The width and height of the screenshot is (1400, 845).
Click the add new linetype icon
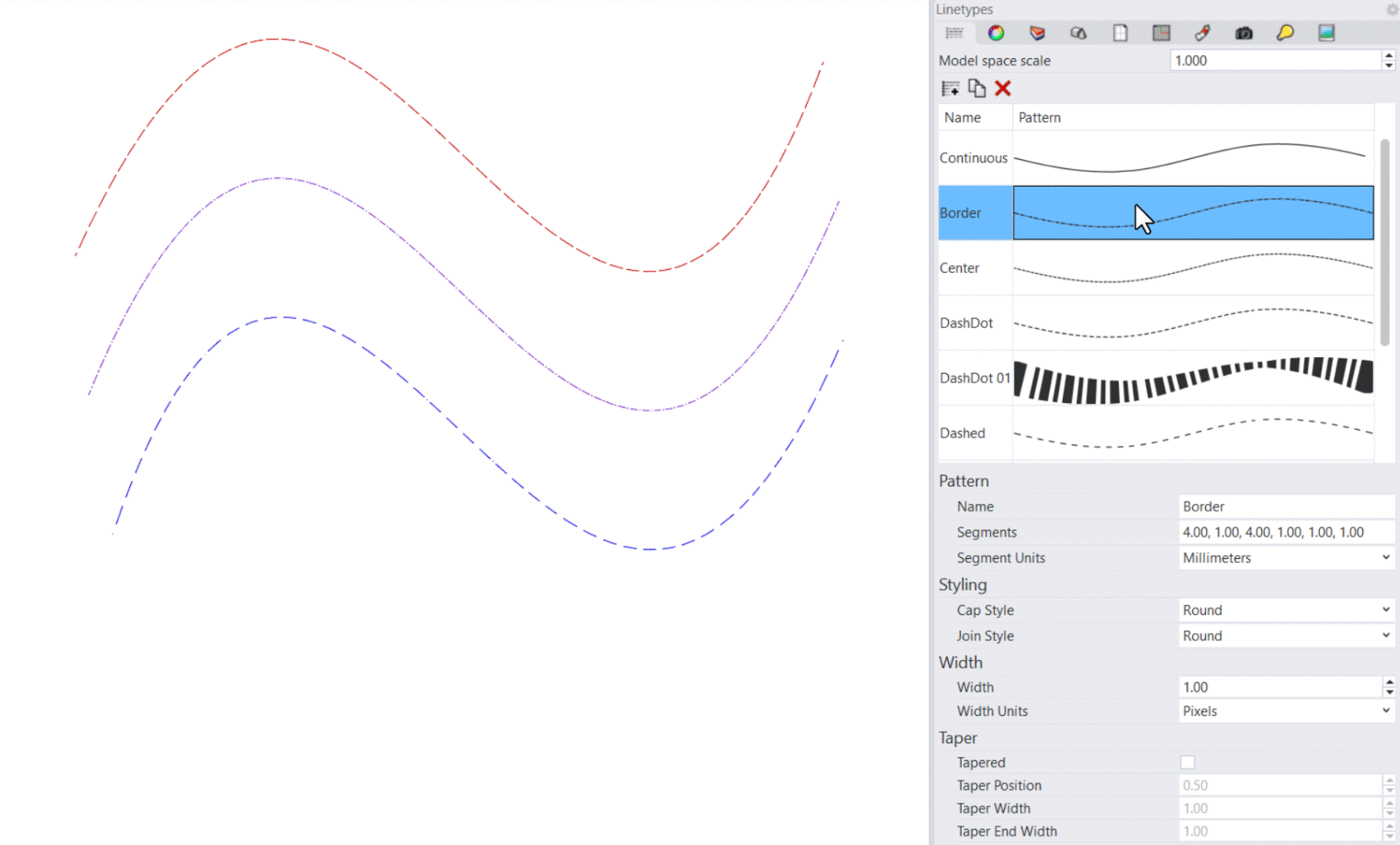pyautogui.click(x=951, y=88)
